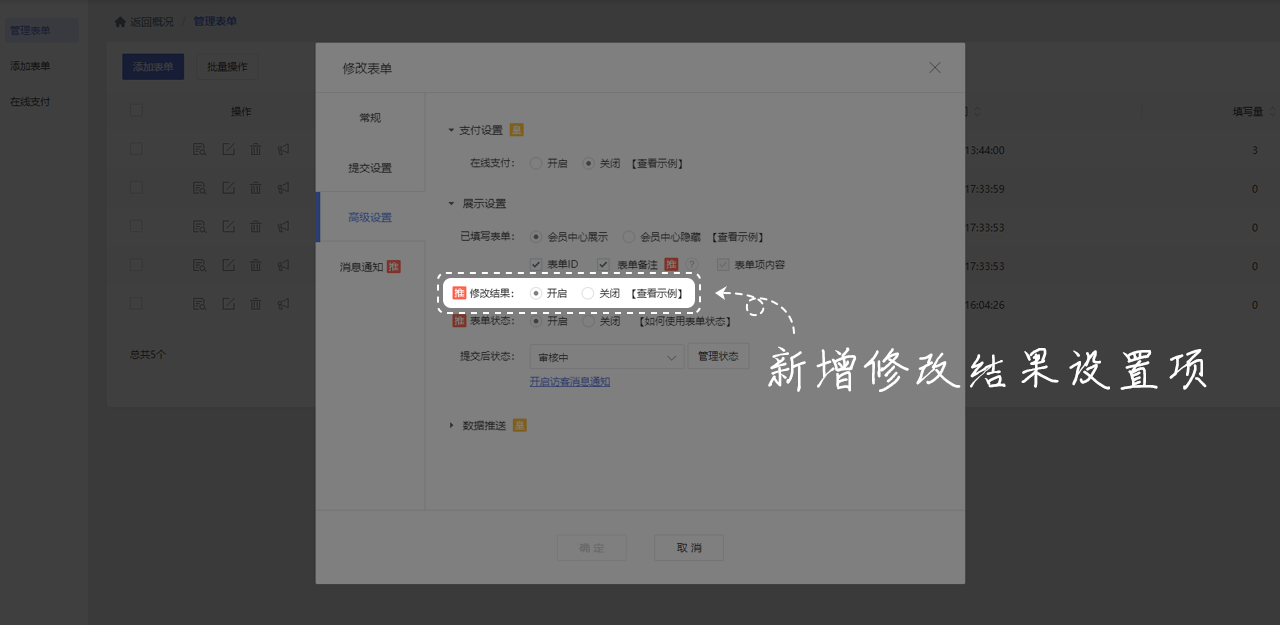Enable 在线支付 with the 开启 radio
The width and height of the screenshot is (1280, 625).
(x=536, y=163)
